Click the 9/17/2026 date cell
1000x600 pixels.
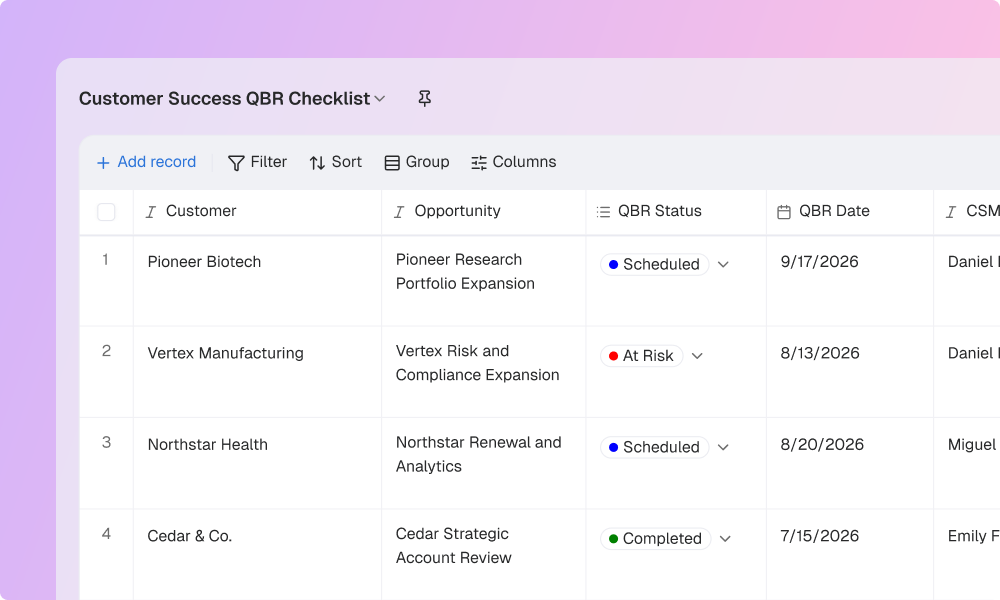(x=849, y=281)
